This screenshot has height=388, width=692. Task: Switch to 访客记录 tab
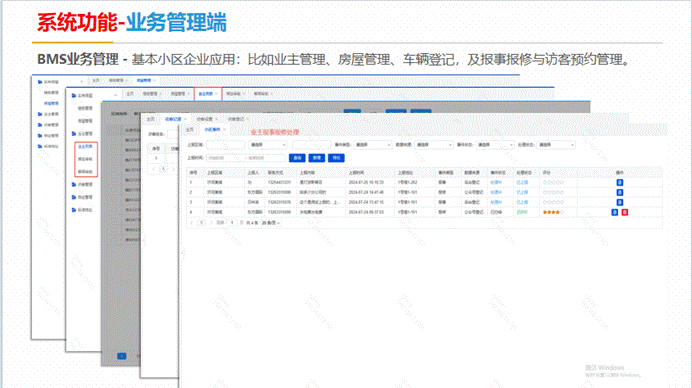[x=173, y=119]
